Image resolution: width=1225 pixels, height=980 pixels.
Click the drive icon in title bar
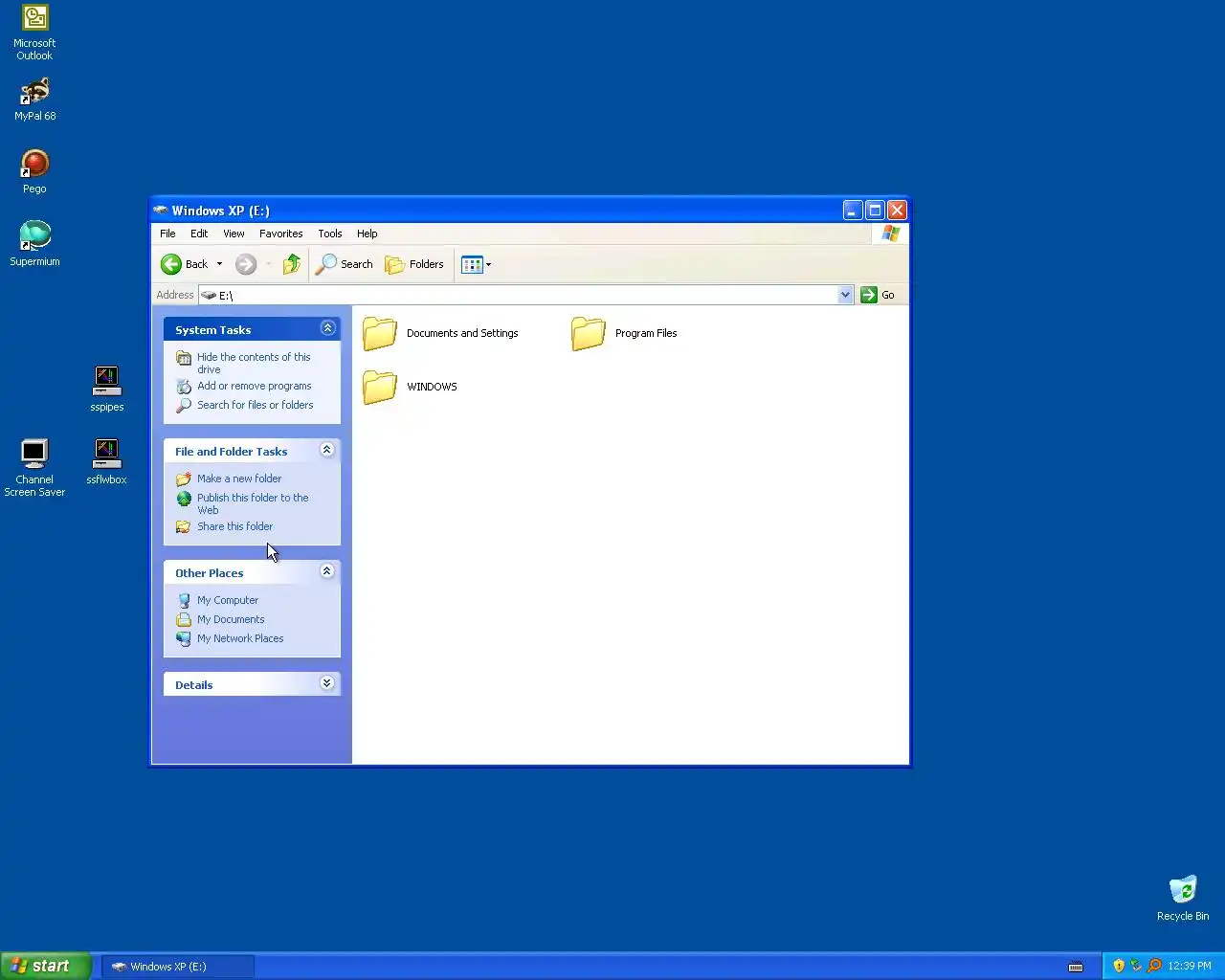coord(161,211)
